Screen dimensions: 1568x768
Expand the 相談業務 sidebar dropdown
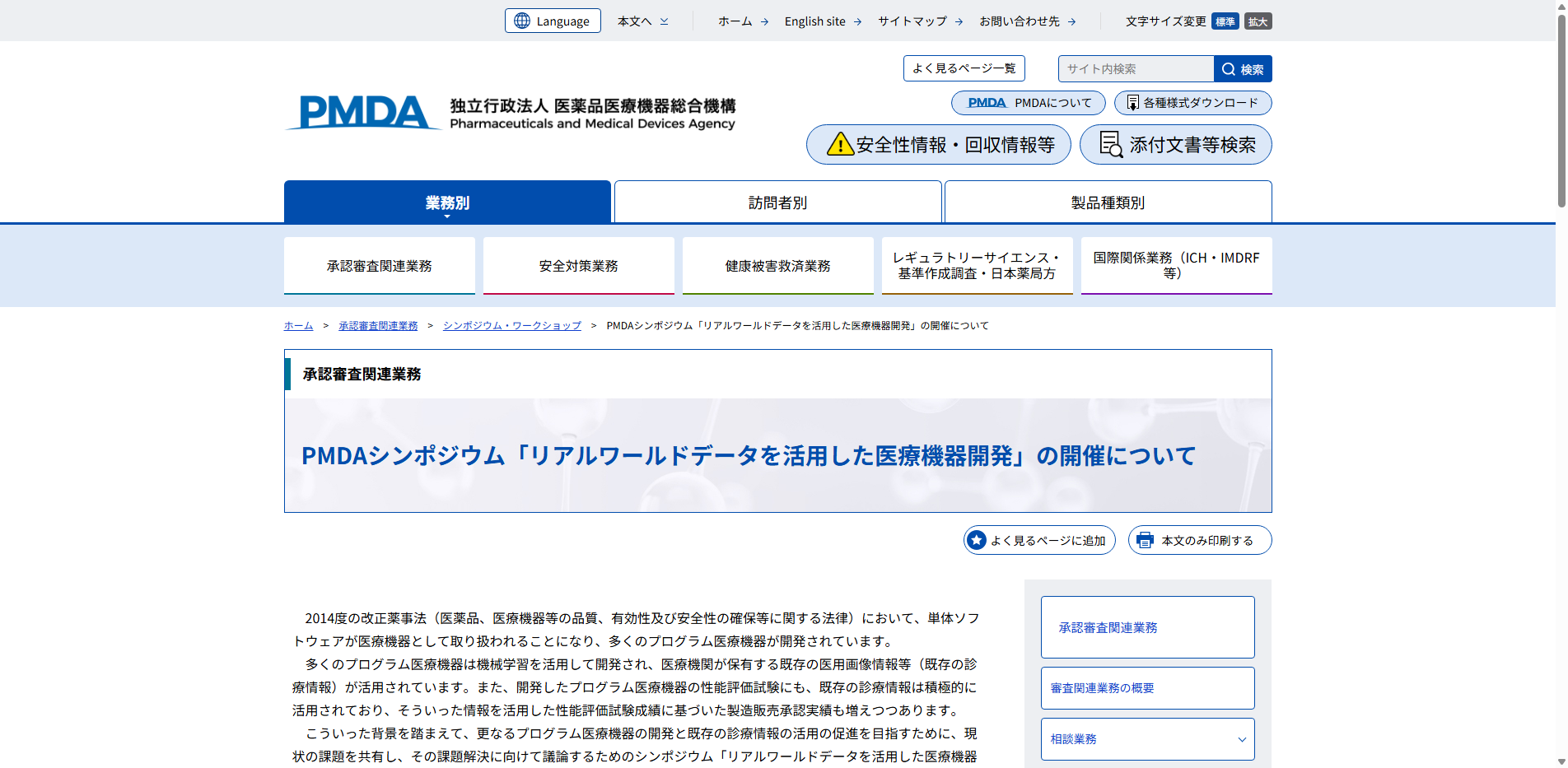click(x=1243, y=738)
